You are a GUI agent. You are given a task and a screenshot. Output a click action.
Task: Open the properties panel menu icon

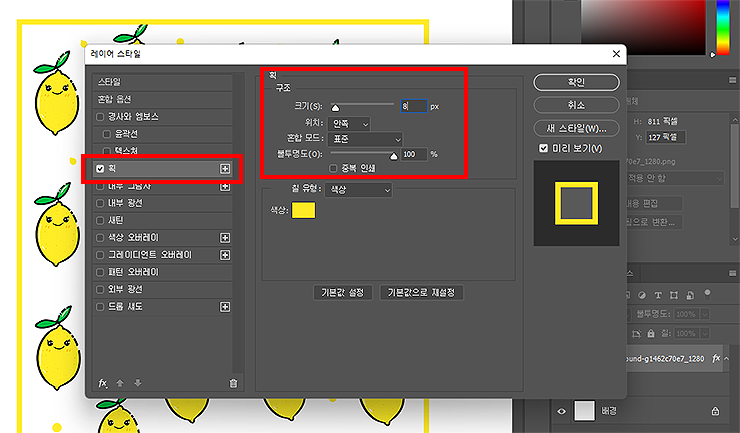pyautogui.click(x=732, y=81)
